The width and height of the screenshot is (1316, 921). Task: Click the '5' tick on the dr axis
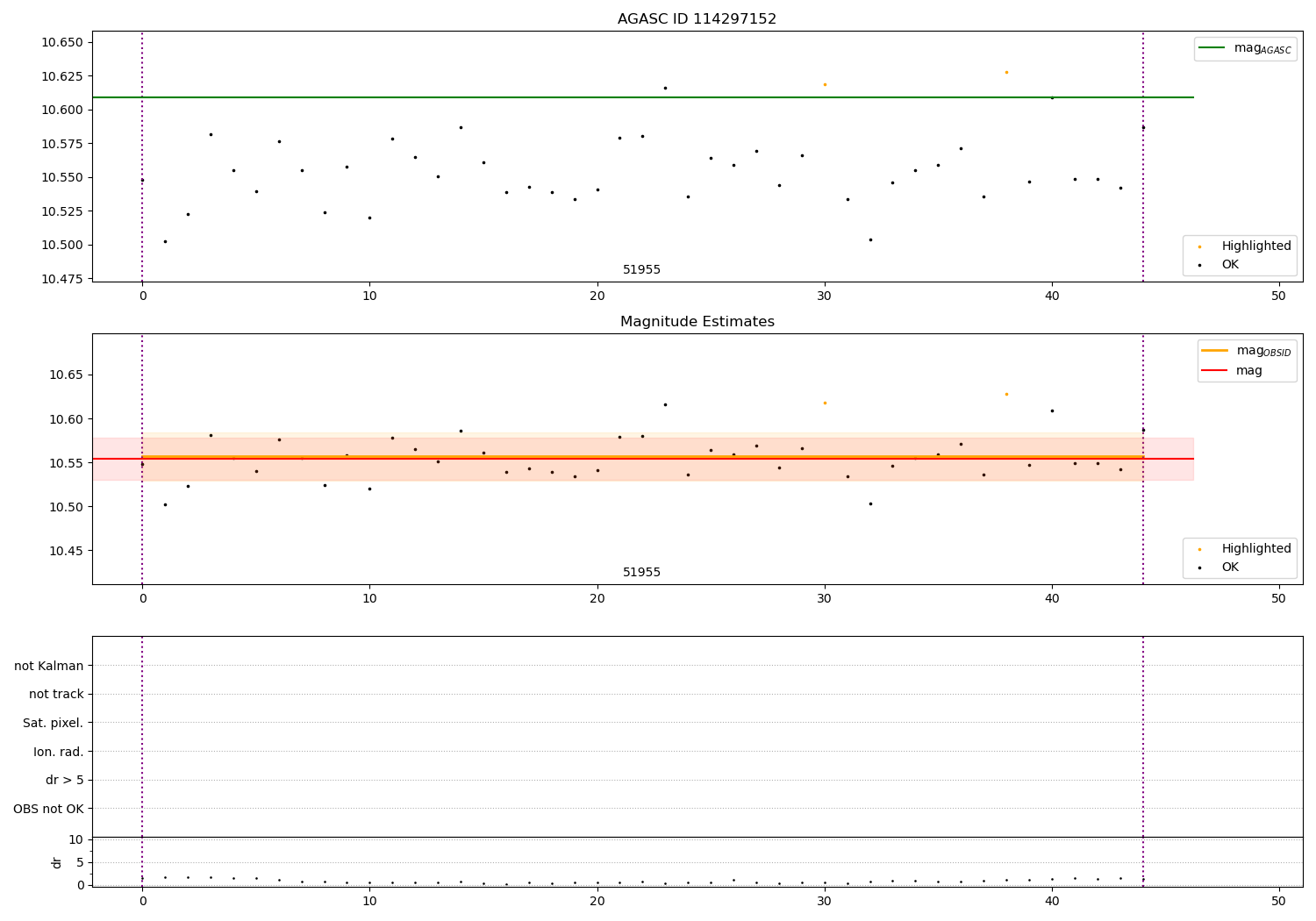point(80,862)
